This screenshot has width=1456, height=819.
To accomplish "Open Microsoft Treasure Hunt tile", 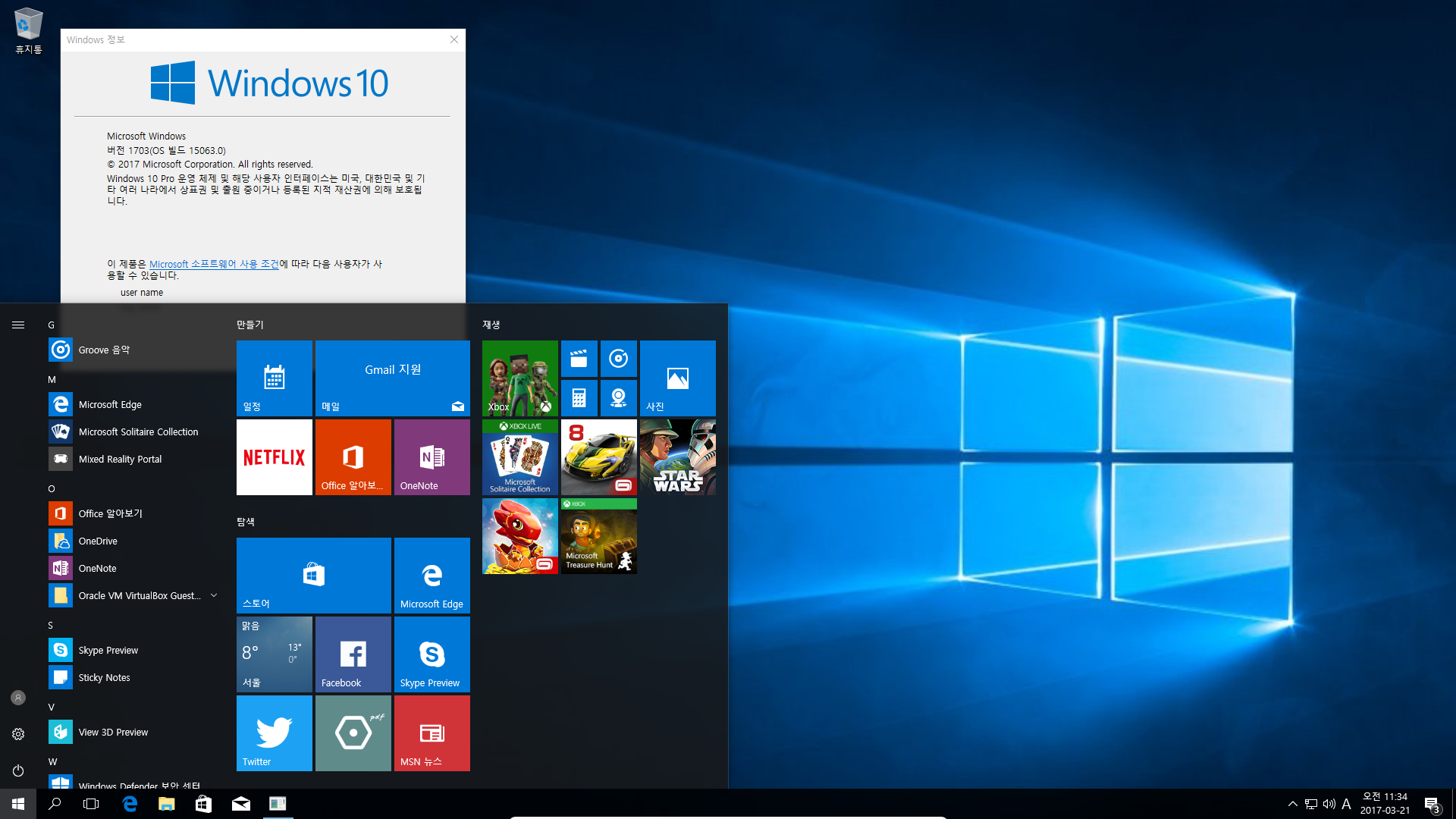I will pyautogui.click(x=599, y=536).
